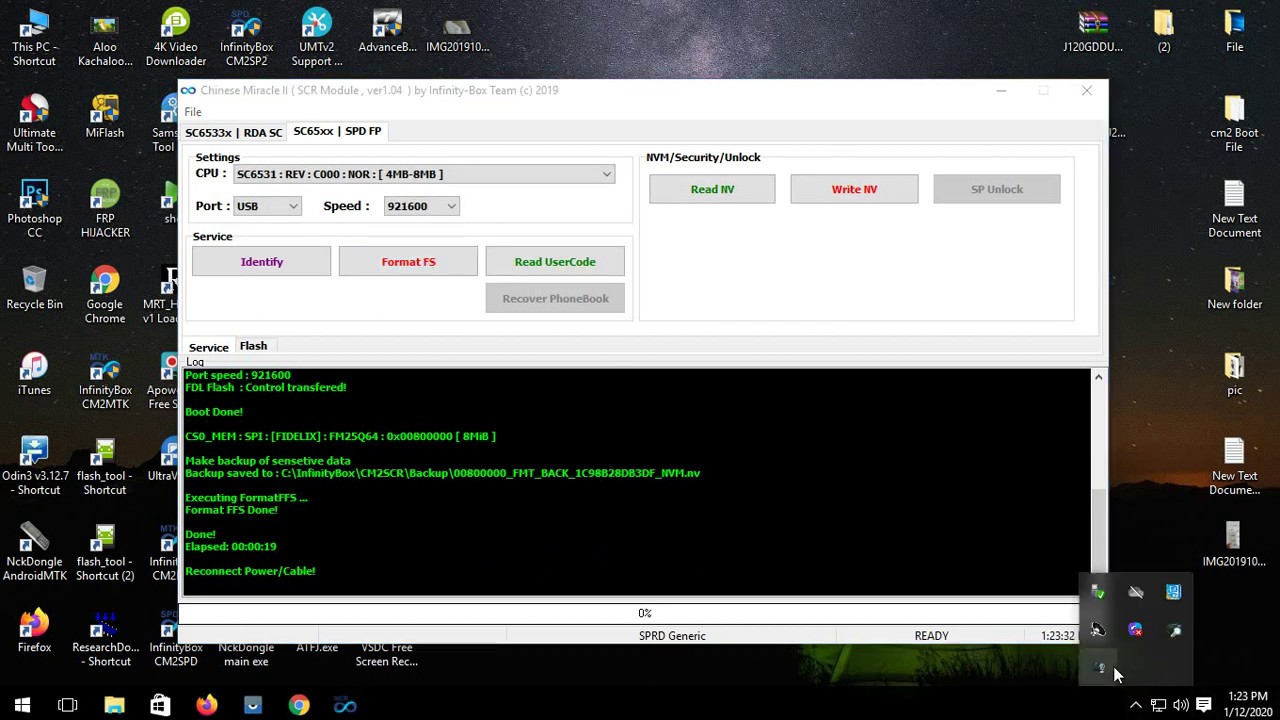Open Microsoft Store from the taskbar
The image size is (1280, 720).
pyautogui.click(x=160, y=705)
